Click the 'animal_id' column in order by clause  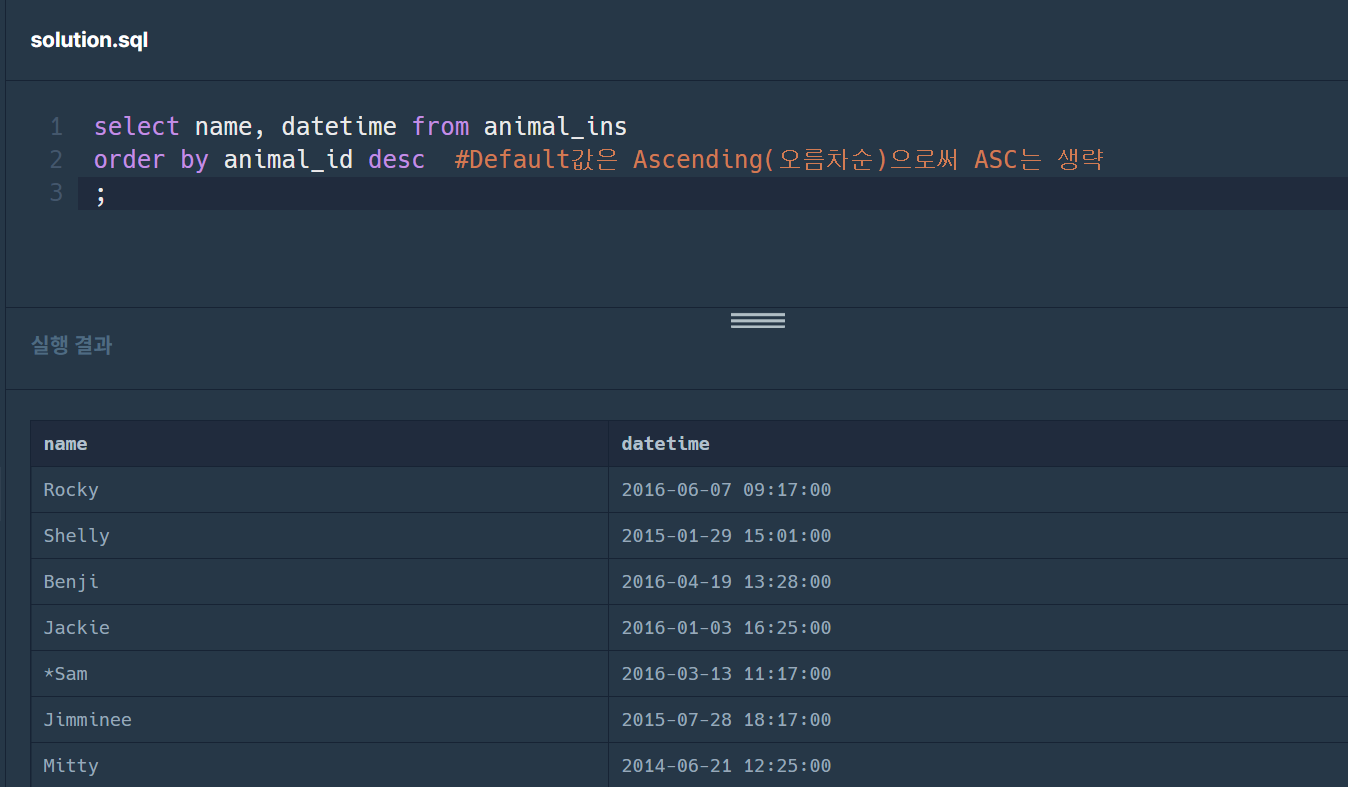(x=288, y=159)
